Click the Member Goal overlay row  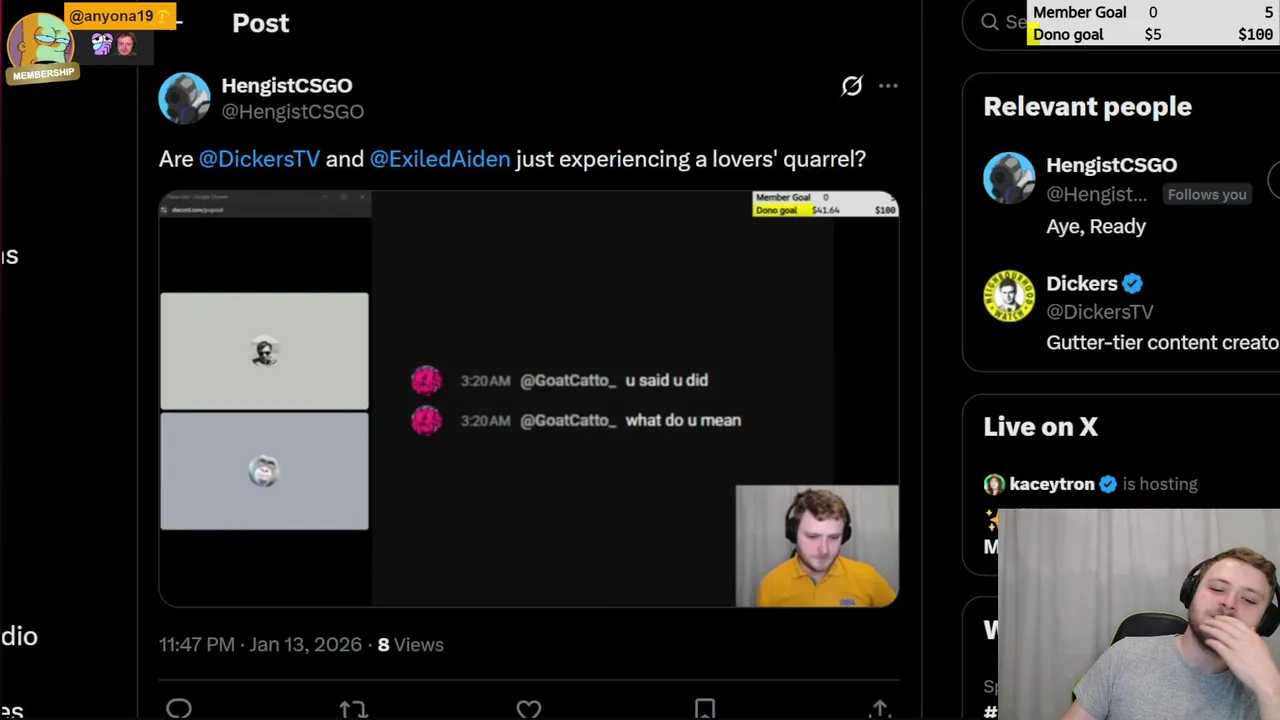[x=1153, y=12]
